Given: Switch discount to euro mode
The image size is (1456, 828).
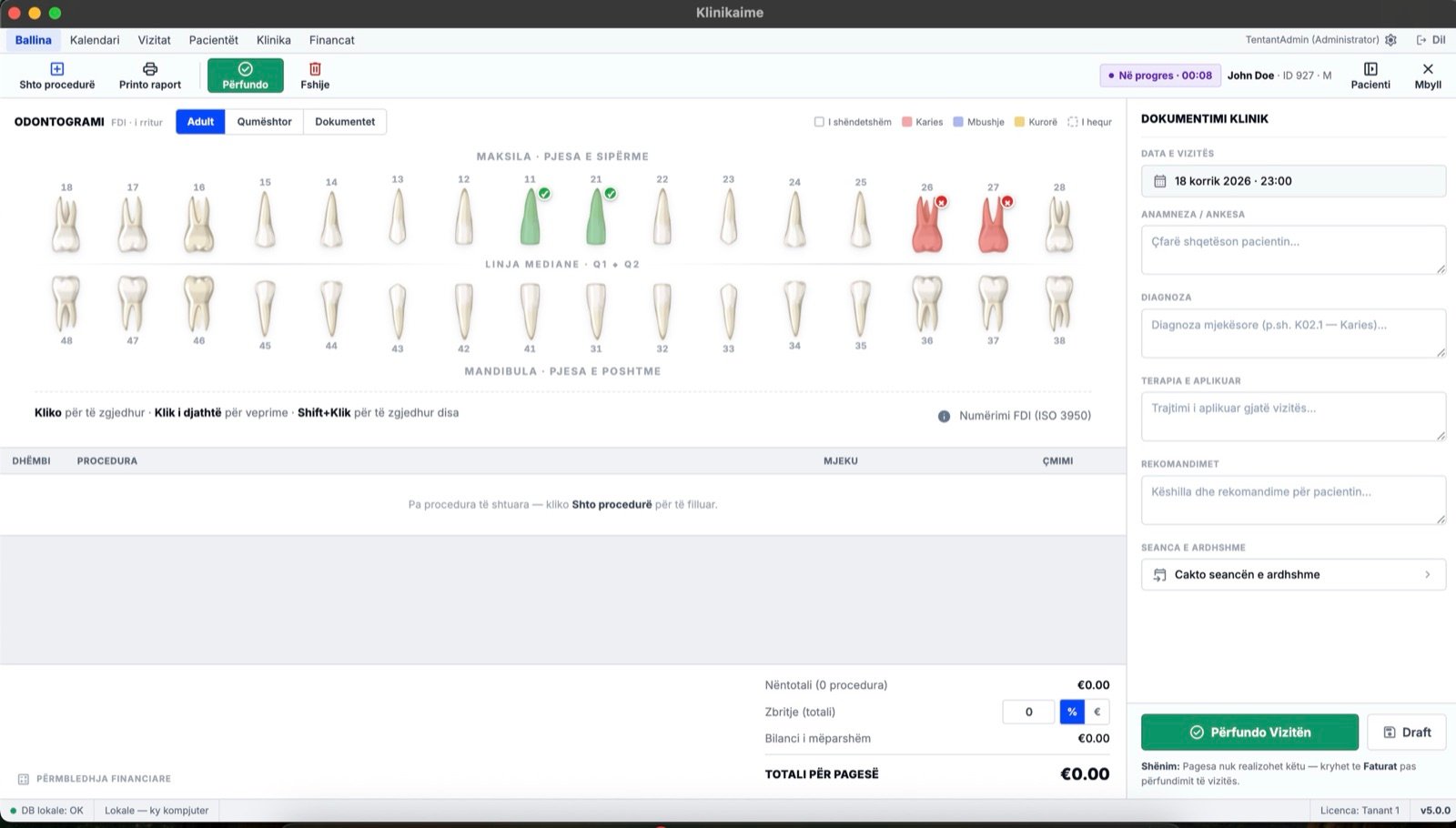Looking at the screenshot, I should (x=1097, y=712).
